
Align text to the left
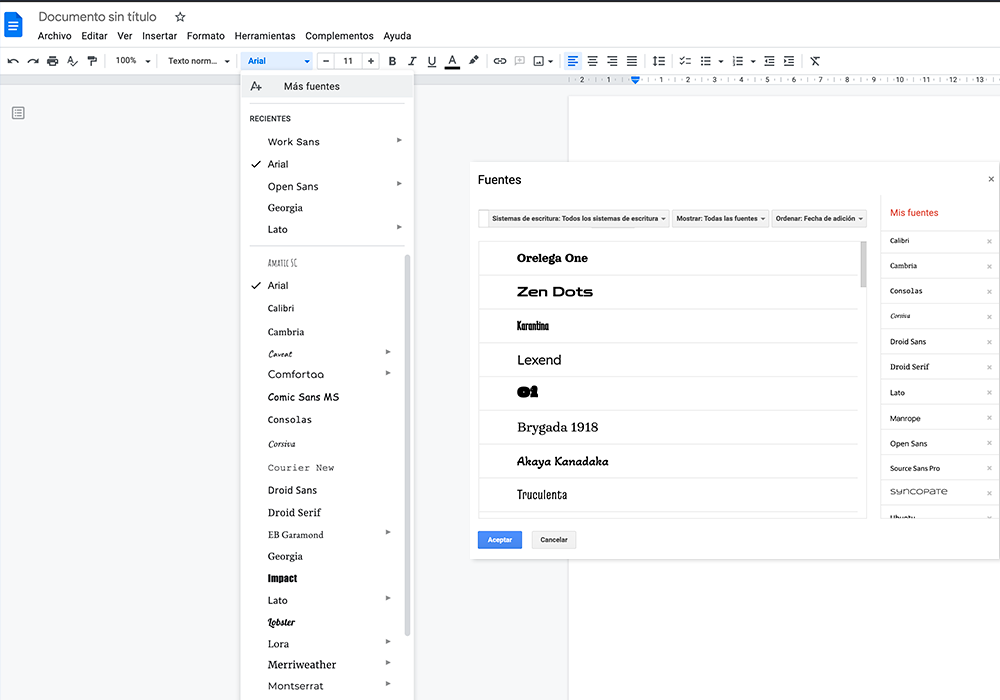pyautogui.click(x=573, y=61)
